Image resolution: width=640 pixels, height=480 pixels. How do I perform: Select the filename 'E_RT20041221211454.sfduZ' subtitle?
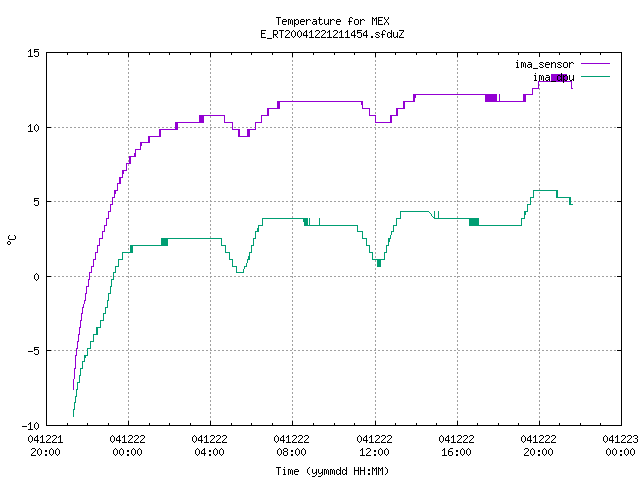[332, 34]
